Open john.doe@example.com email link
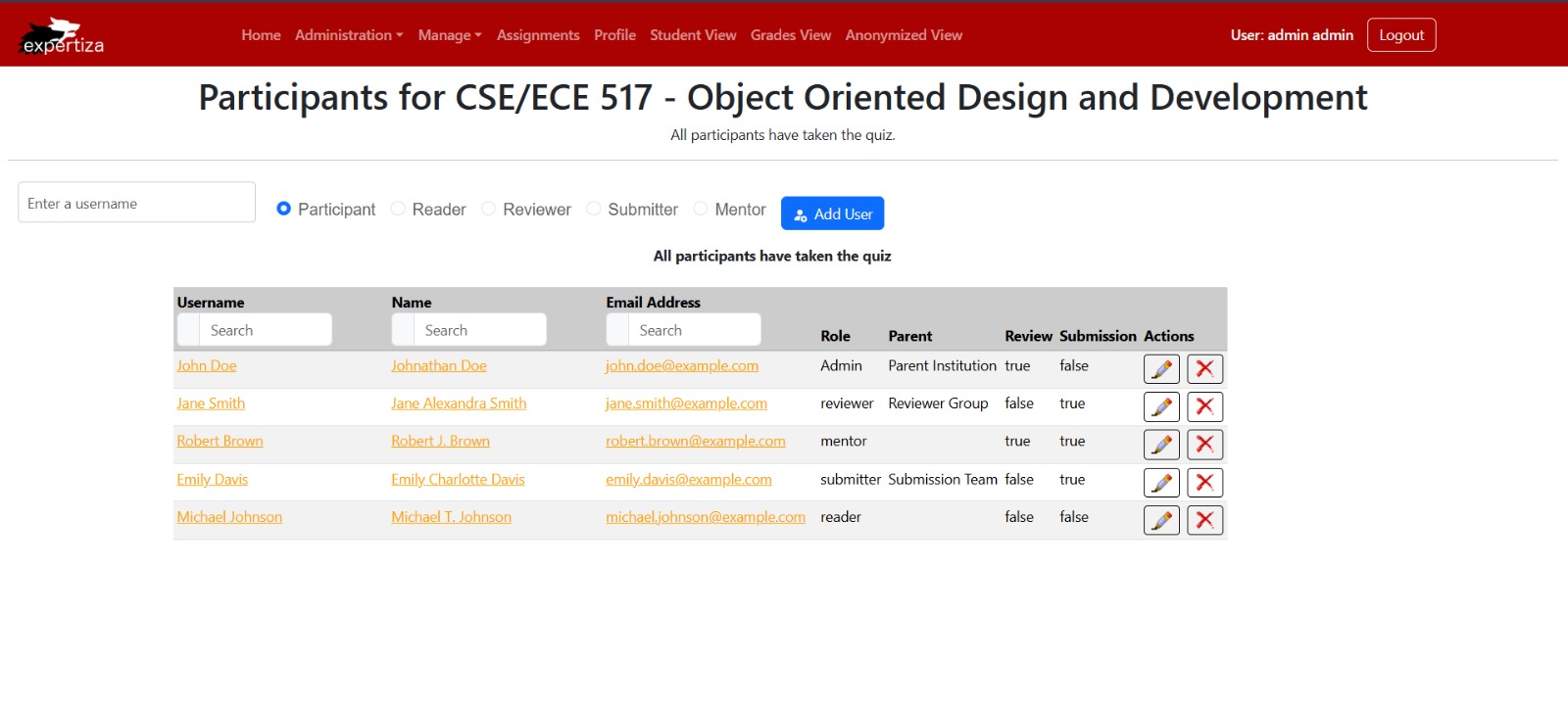Screen dimensions: 1568x710 [681, 365]
